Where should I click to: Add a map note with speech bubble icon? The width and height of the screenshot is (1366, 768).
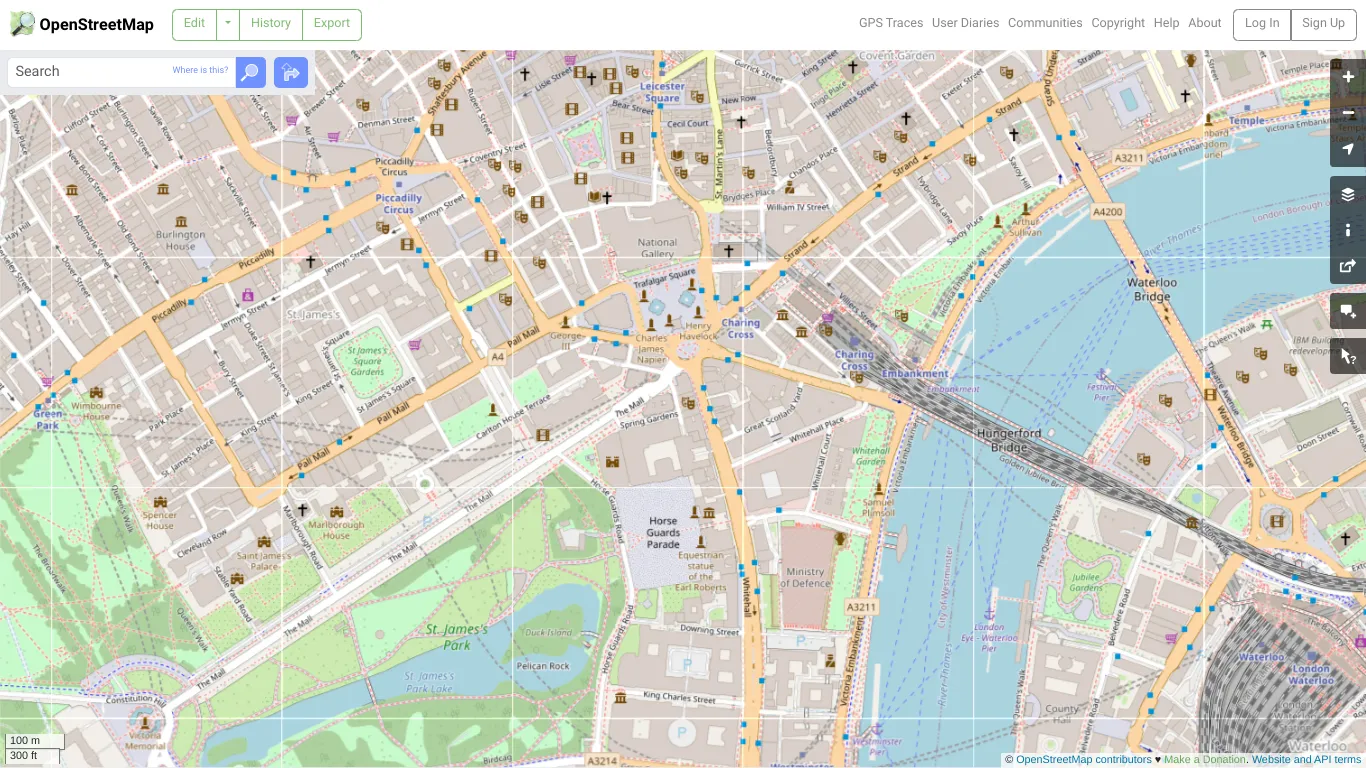click(1347, 311)
